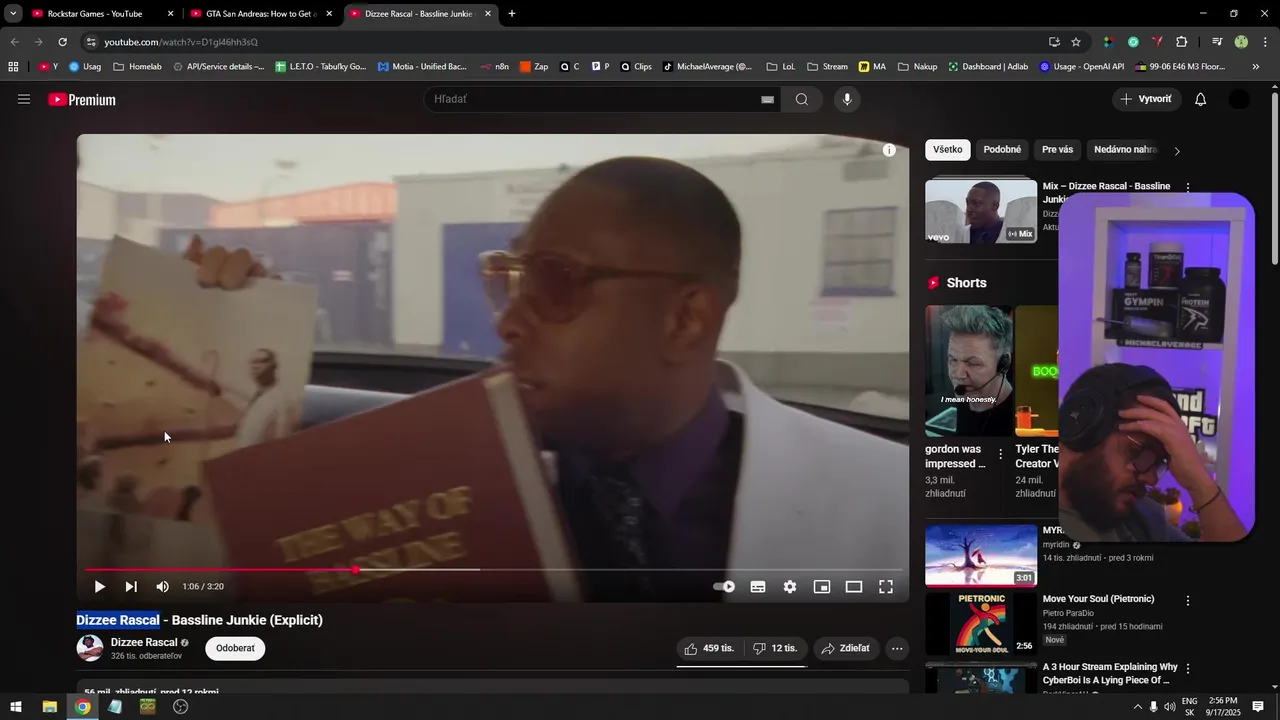
Task: Select the Všetko filter chip
Action: [x=948, y=150]
